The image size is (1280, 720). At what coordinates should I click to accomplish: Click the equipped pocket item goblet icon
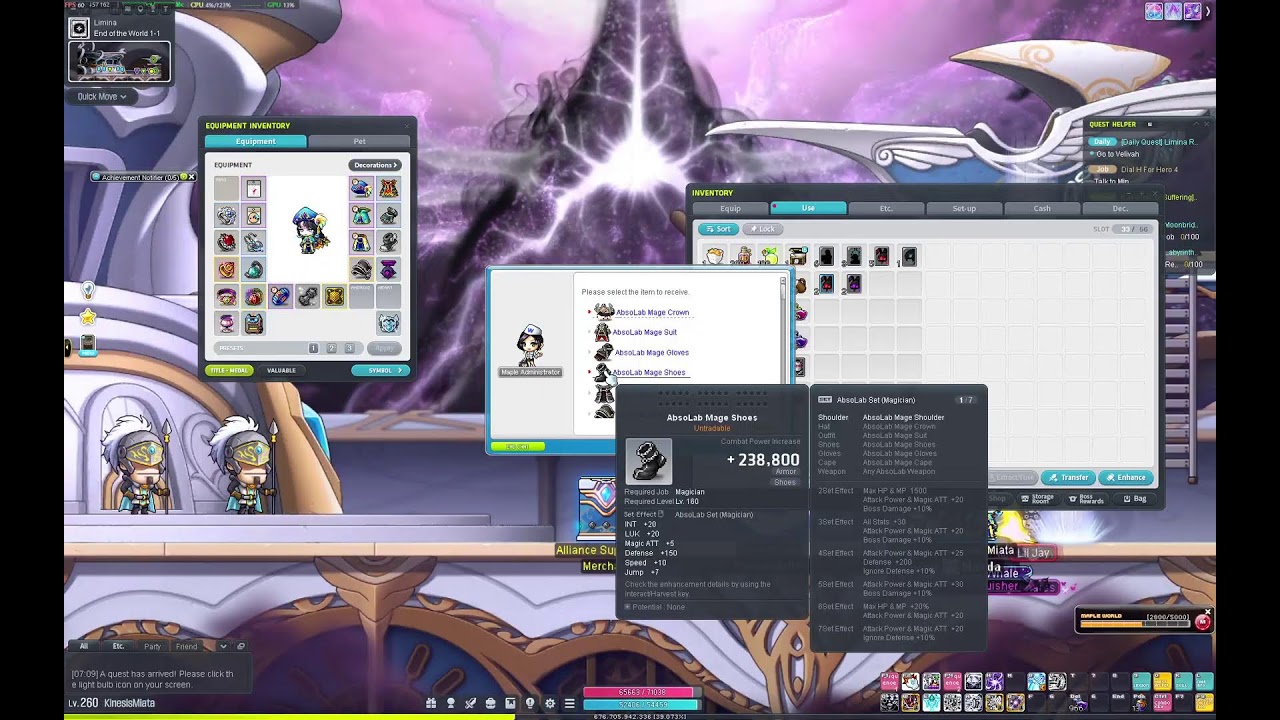click(x=227, y=322)
